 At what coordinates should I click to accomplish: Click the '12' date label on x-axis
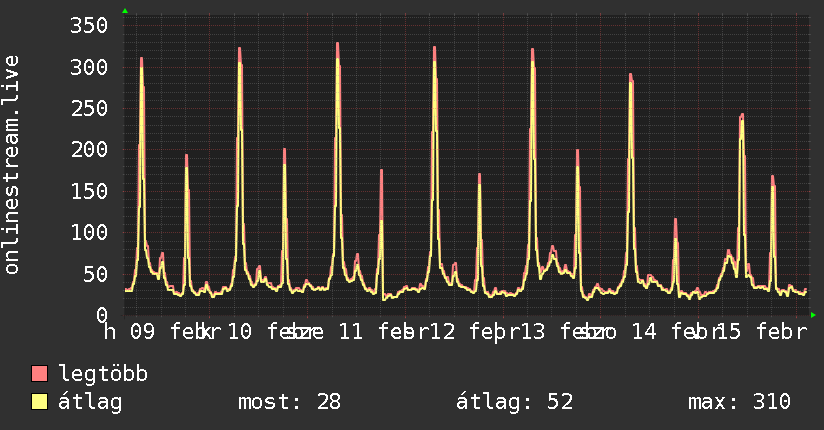point(442,332)
